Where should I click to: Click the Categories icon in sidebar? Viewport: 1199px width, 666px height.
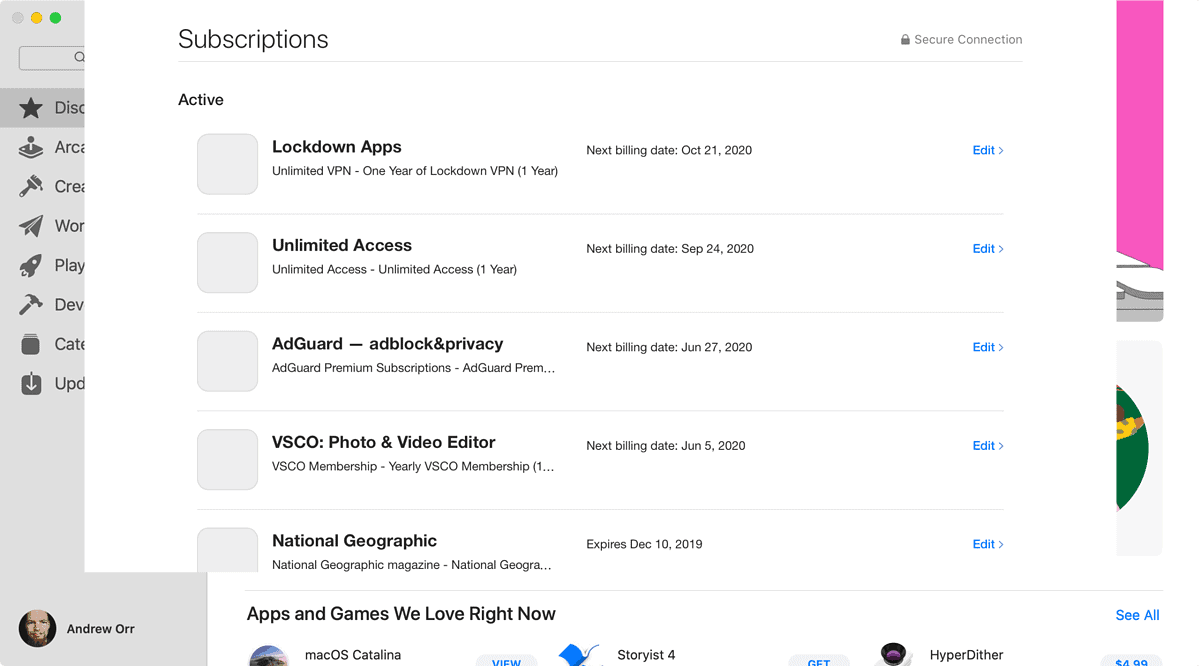click(32, 344)
